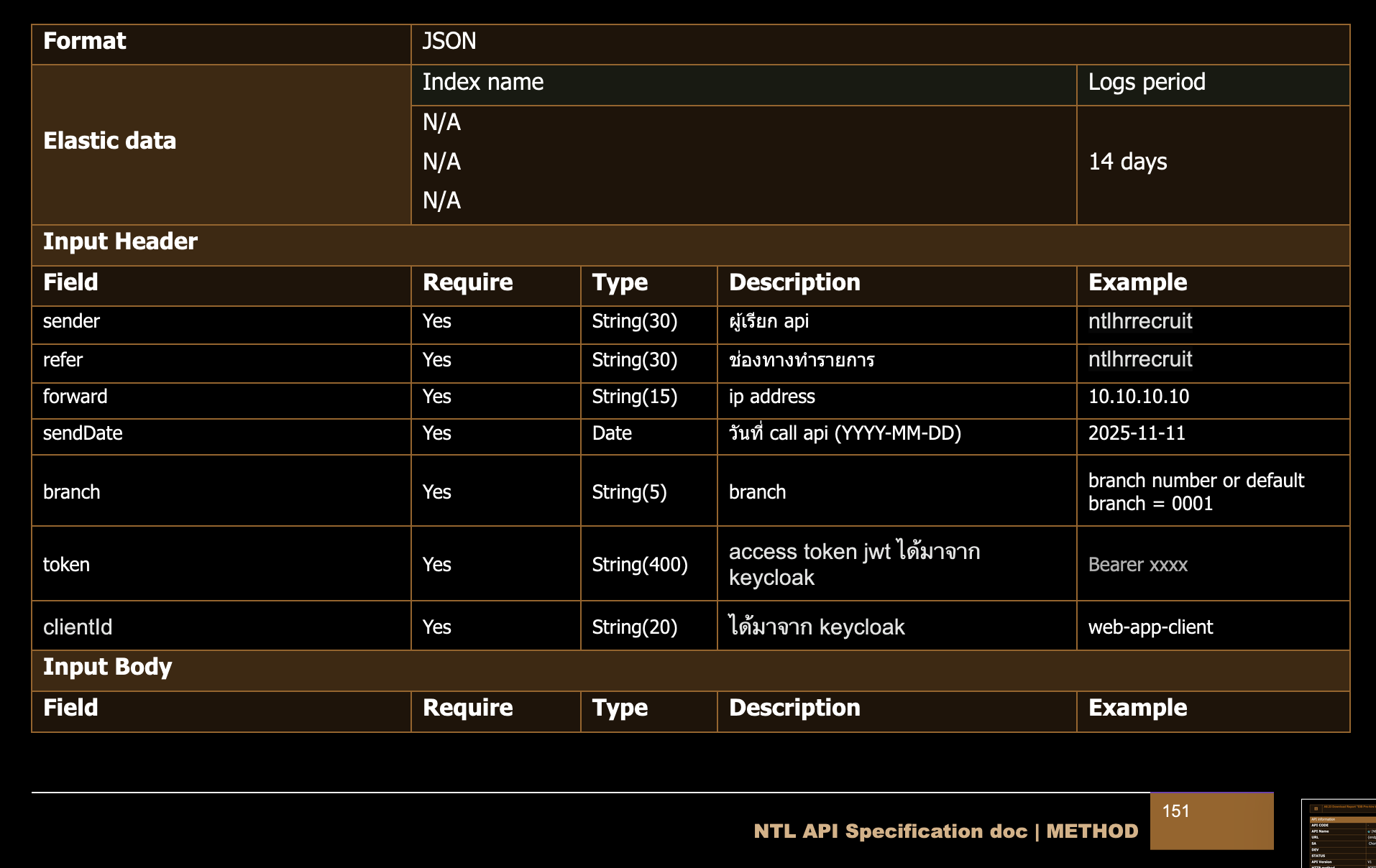Click the next page thumbnail preview
Image resolution: width=1376 pixels, height=868 pixels.
click(x=1339, y=834)
